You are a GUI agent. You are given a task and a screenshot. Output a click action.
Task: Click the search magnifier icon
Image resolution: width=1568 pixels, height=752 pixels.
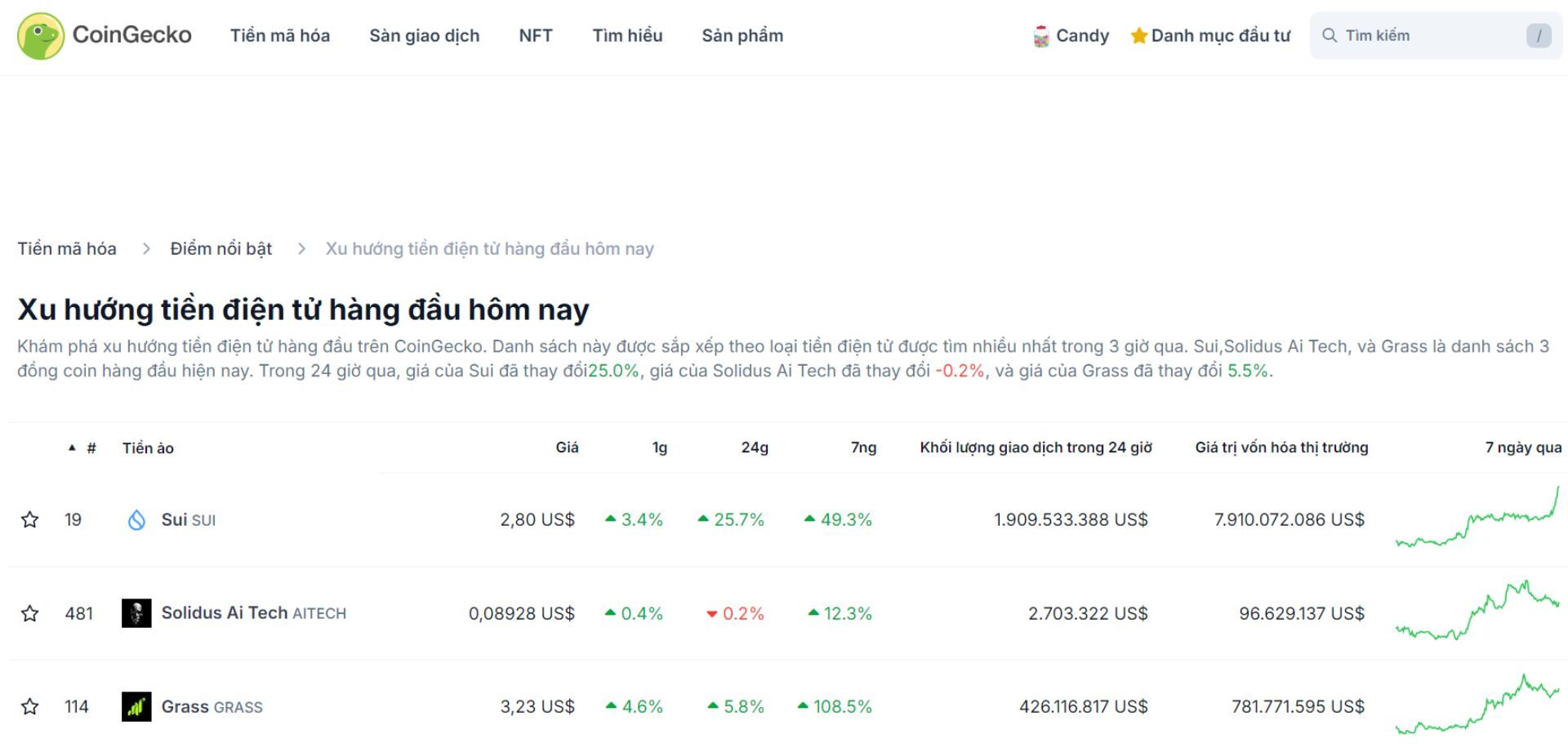pos(1330,35)
